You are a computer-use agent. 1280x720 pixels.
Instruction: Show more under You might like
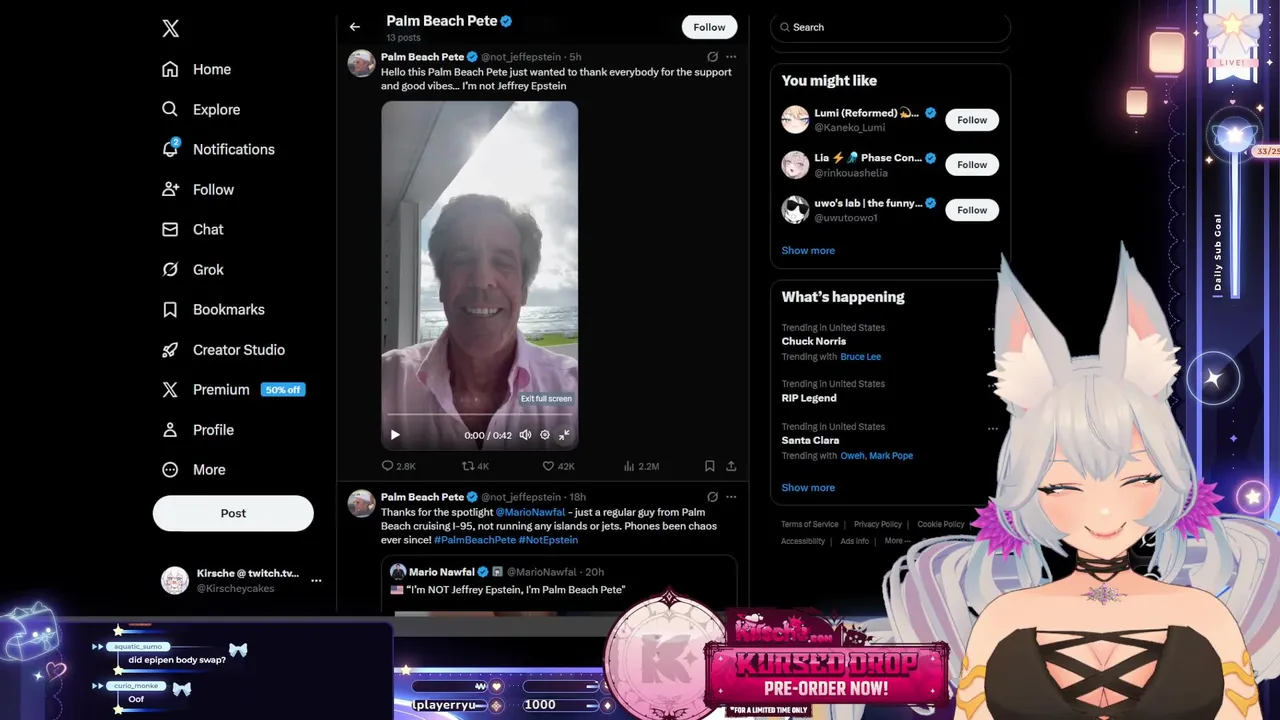tap(808, 251)
